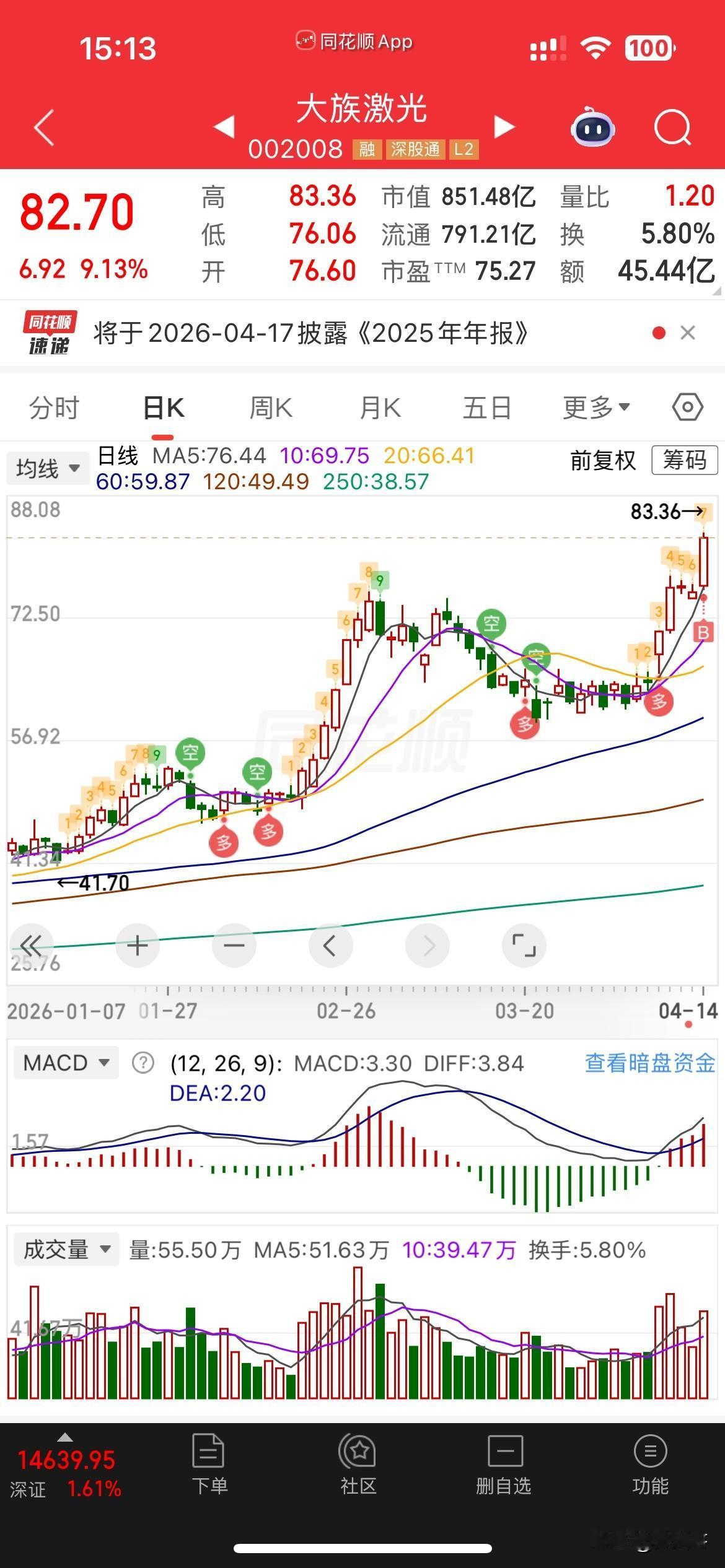Viewport: 725px width, 1568px height.
Task: Tap the stock code 002008
Action: pos(295,149)
